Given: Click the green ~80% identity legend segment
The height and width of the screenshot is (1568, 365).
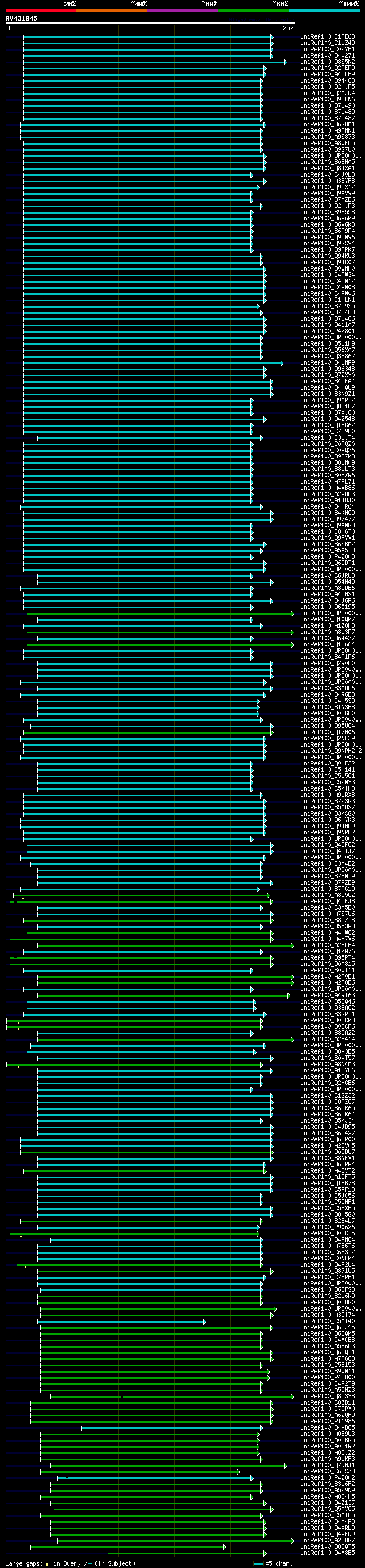Looking at the screenshot, I should [x=253, y=10].
